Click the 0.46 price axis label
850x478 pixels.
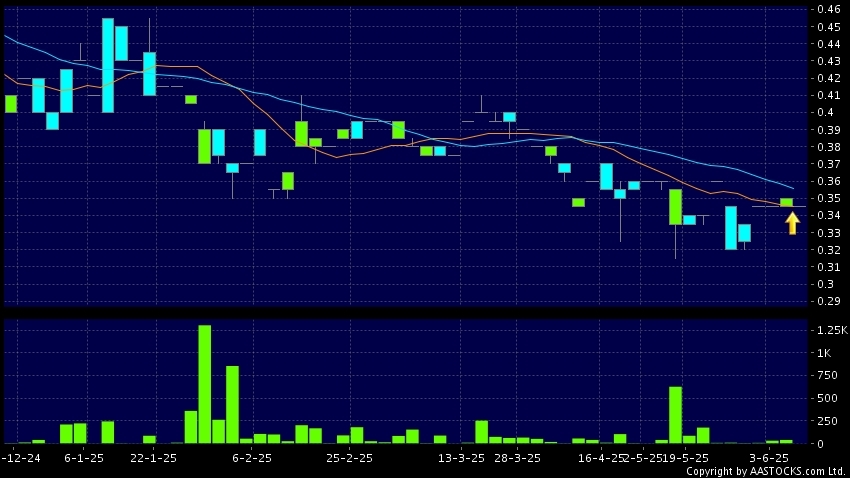[829, 9]
